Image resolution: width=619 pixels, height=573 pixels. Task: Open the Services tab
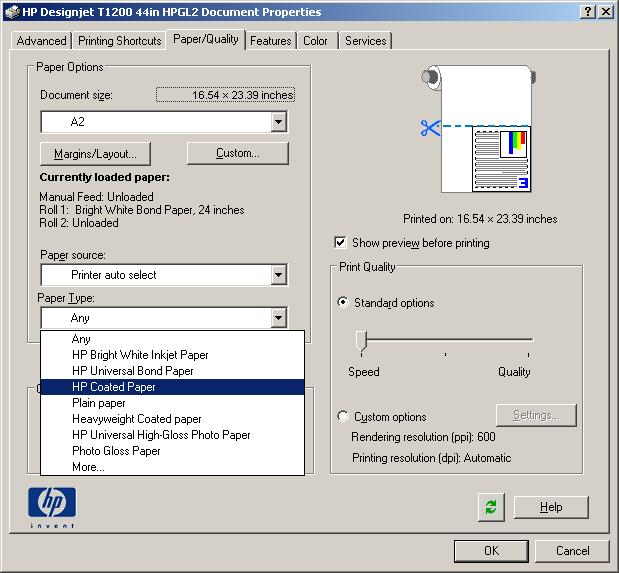pyautogui.click(x=366, y=41)
